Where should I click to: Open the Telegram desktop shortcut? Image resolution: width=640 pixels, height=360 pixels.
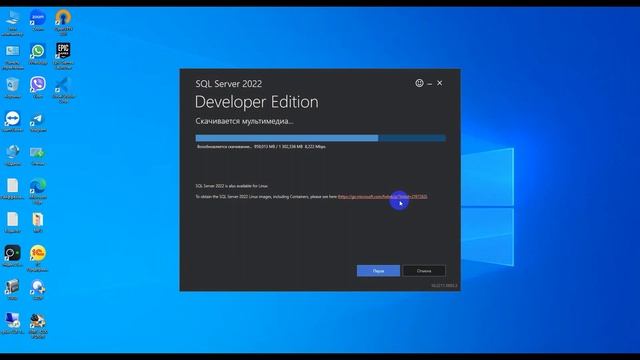click(x=38, y=122)
